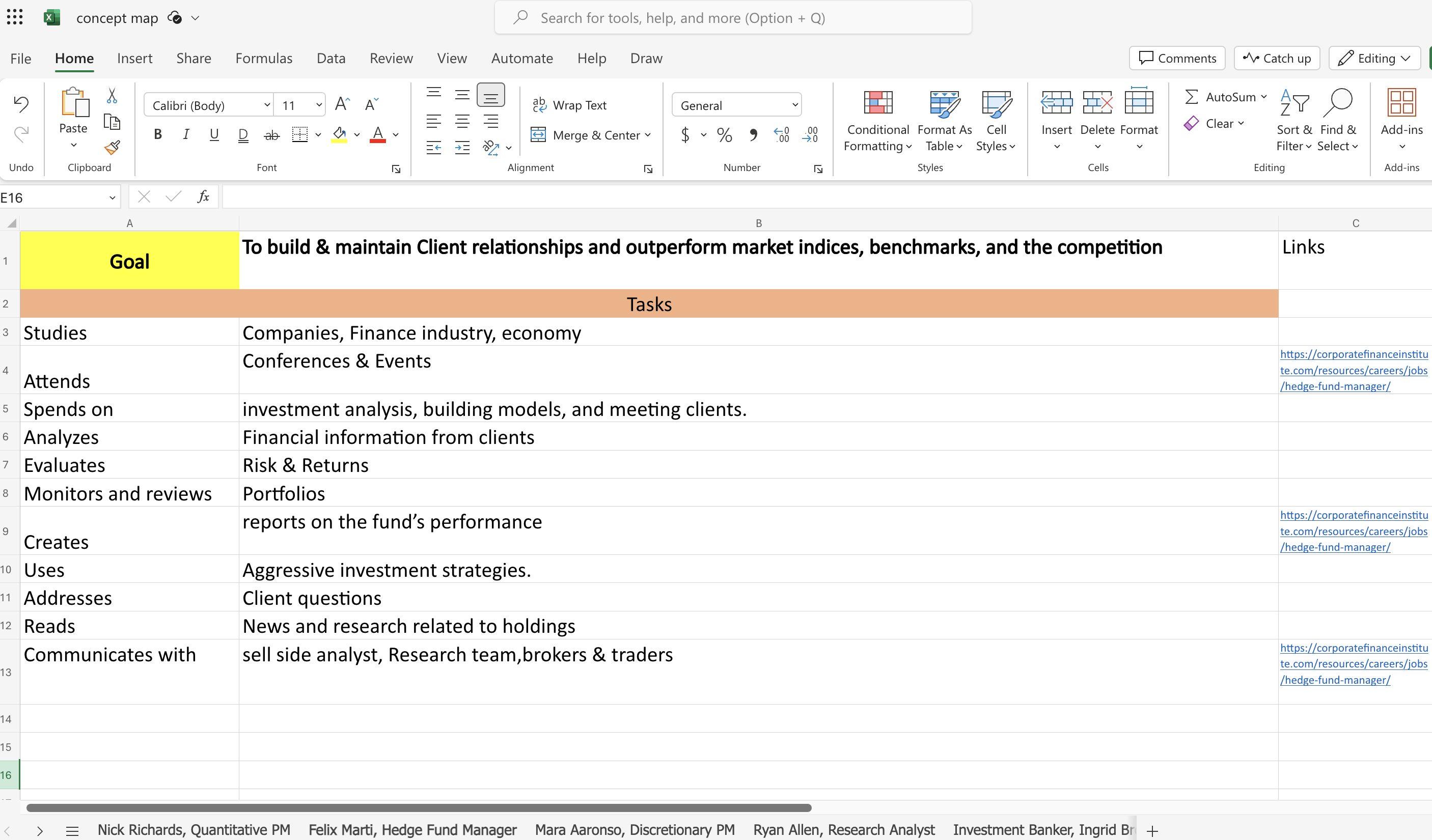This screenshot has width=1432, height=840.
Task: Click the Redo arrow icon
Action: pyautogui.click(x=21, y=134)
